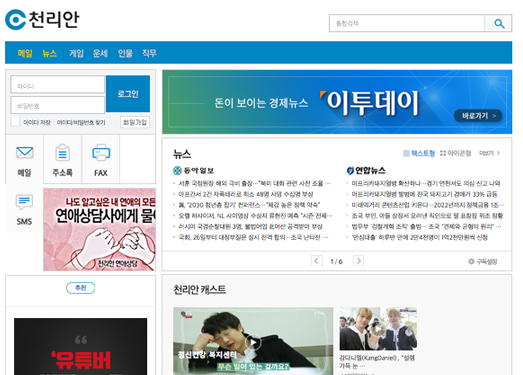Open headline '러시아 국경순찰대원 3명' news

[250, 227]
